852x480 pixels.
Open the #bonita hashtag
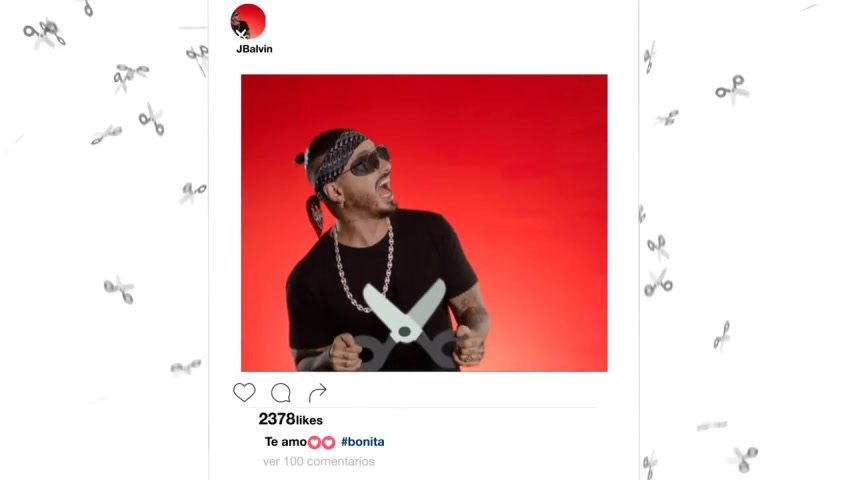[x=362, y=442]
